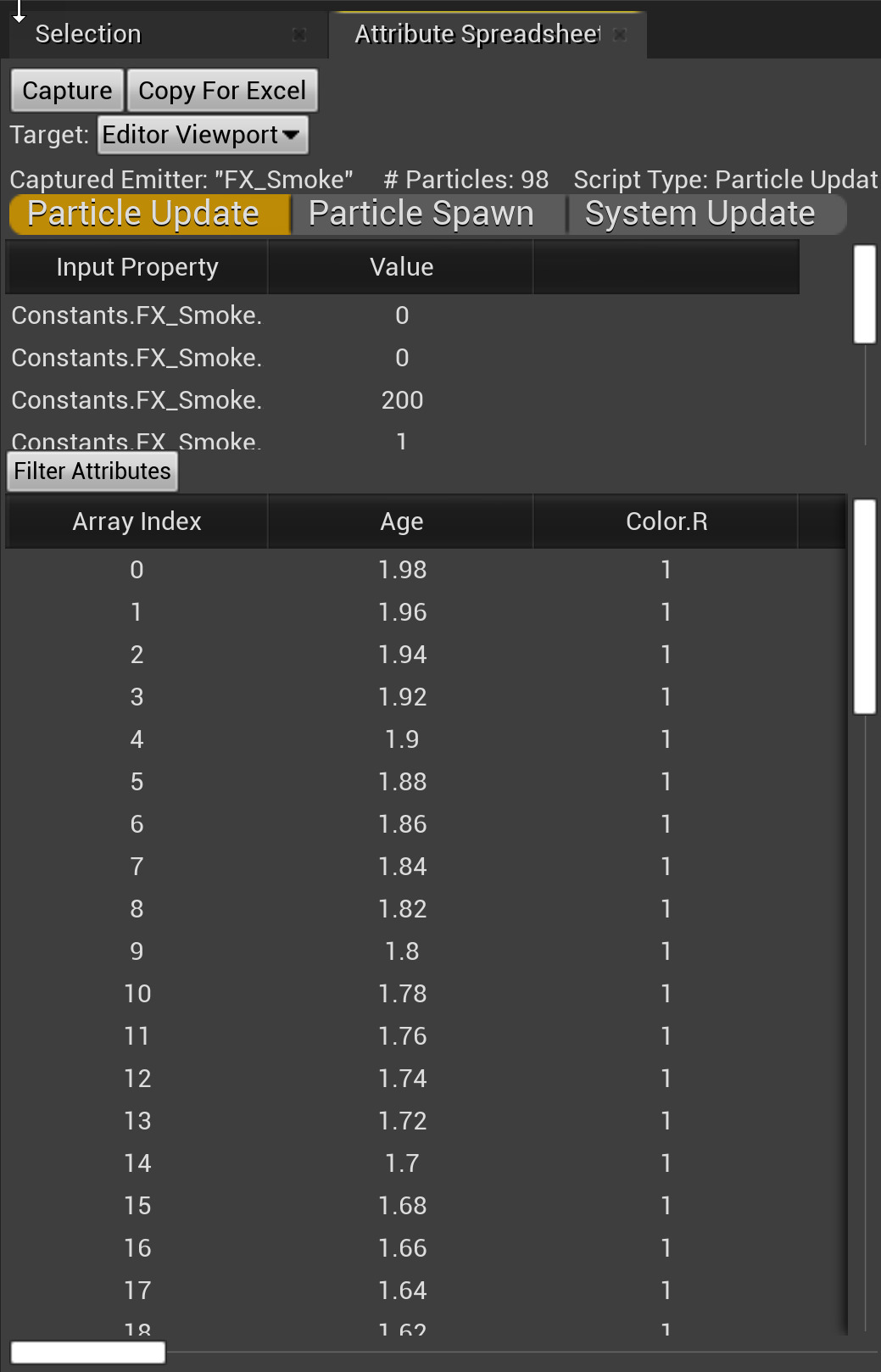Click the particle table vertical scrollbar thumb
This screenshot has height=1372, width=881.
click(x=864, y=606)
